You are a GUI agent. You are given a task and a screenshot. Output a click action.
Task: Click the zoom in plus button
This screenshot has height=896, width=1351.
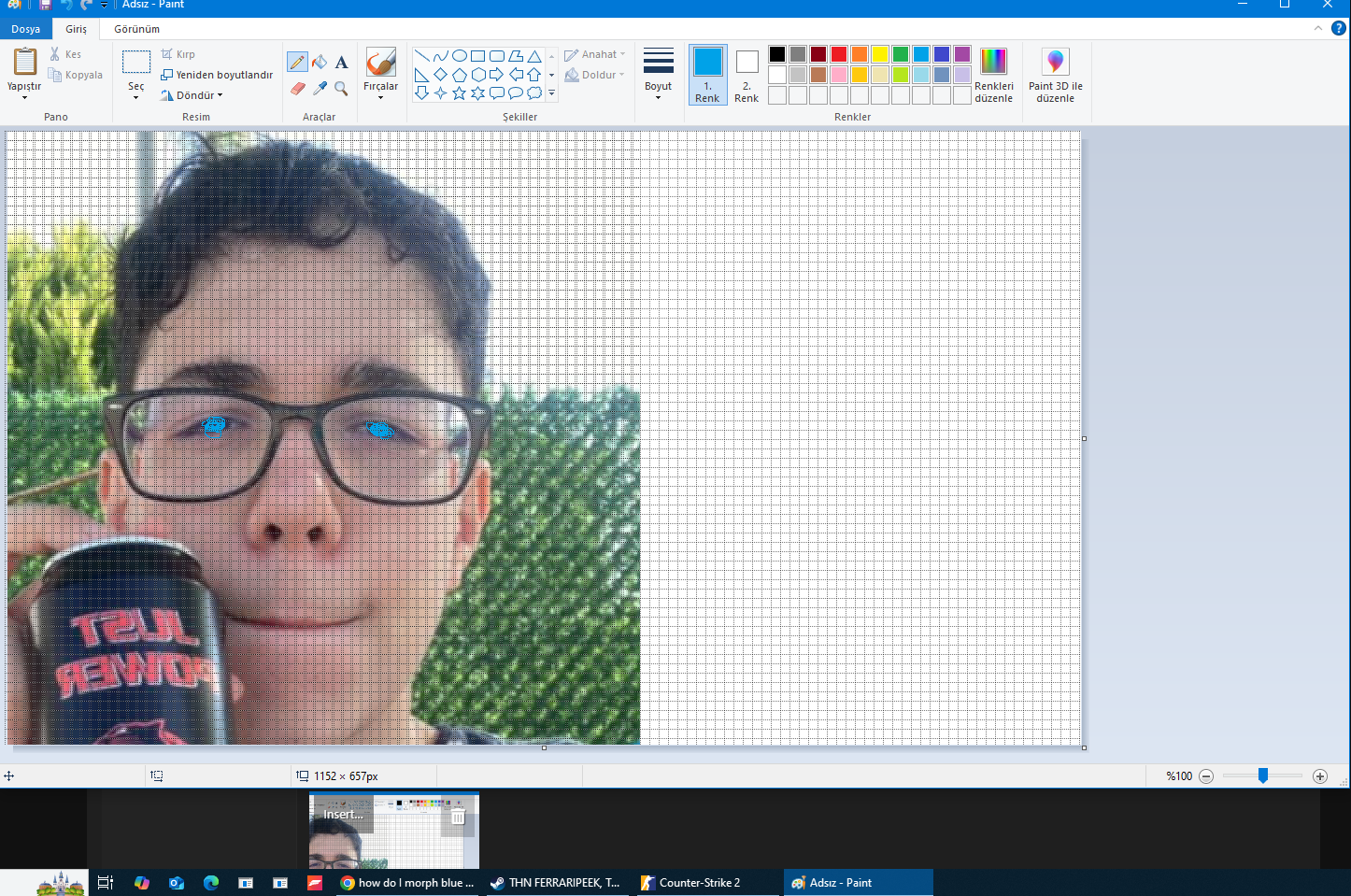(x=1319, y=776)
